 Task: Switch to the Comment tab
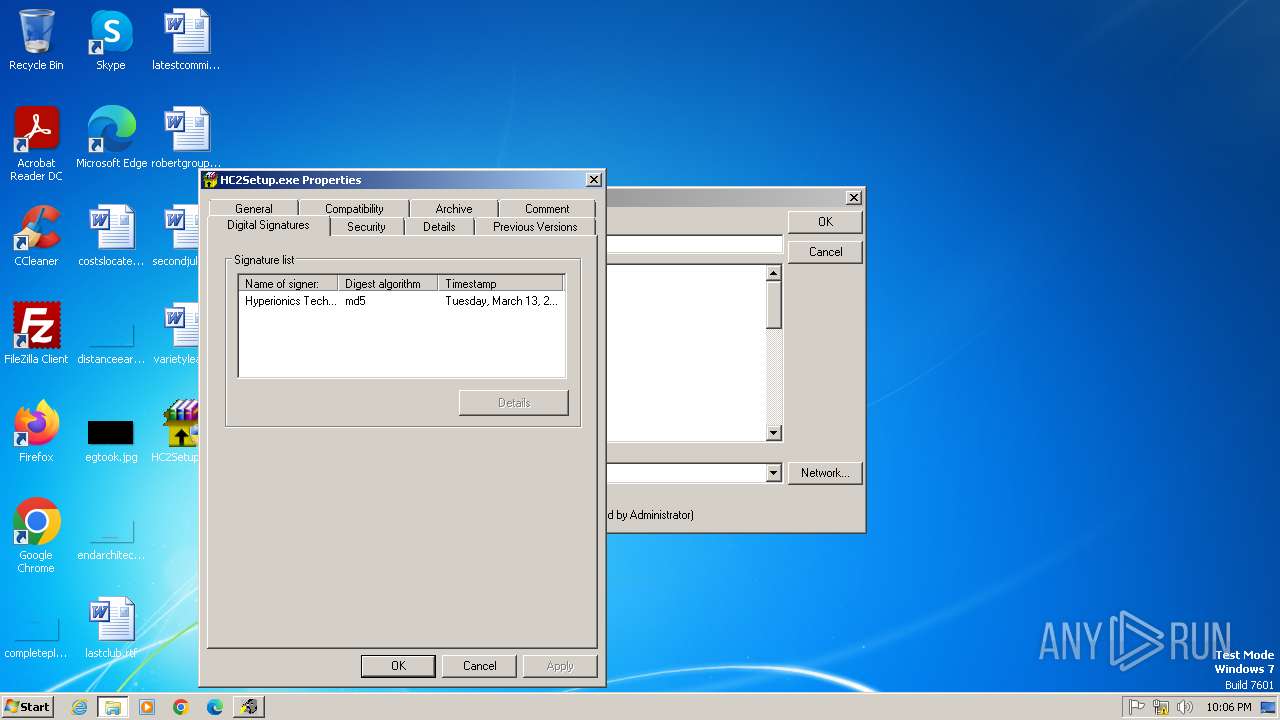pyautogui.click(x=547, y=208)
